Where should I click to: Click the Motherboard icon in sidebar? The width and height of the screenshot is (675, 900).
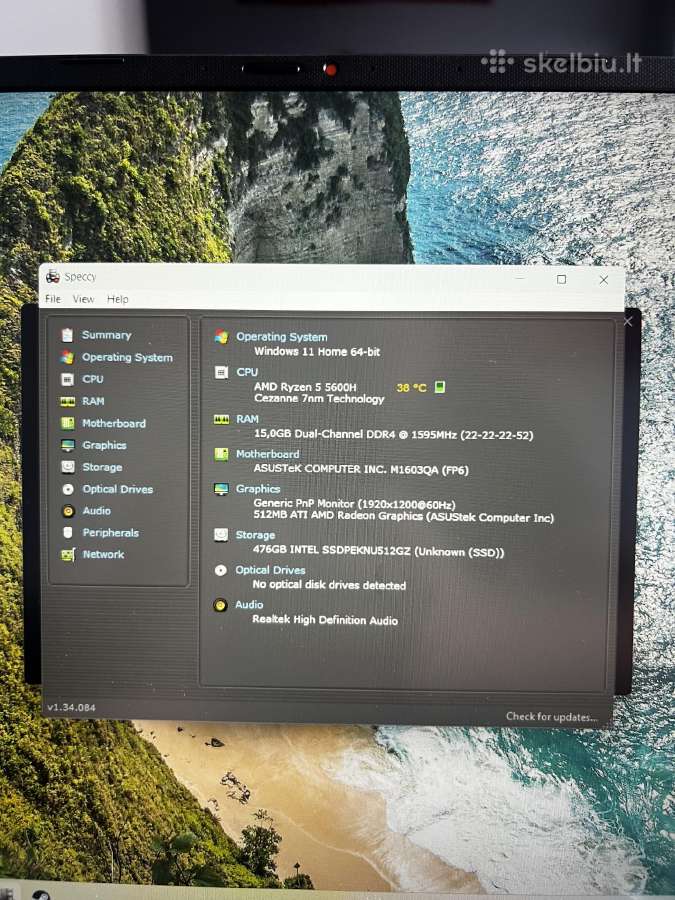coord(68,423)
